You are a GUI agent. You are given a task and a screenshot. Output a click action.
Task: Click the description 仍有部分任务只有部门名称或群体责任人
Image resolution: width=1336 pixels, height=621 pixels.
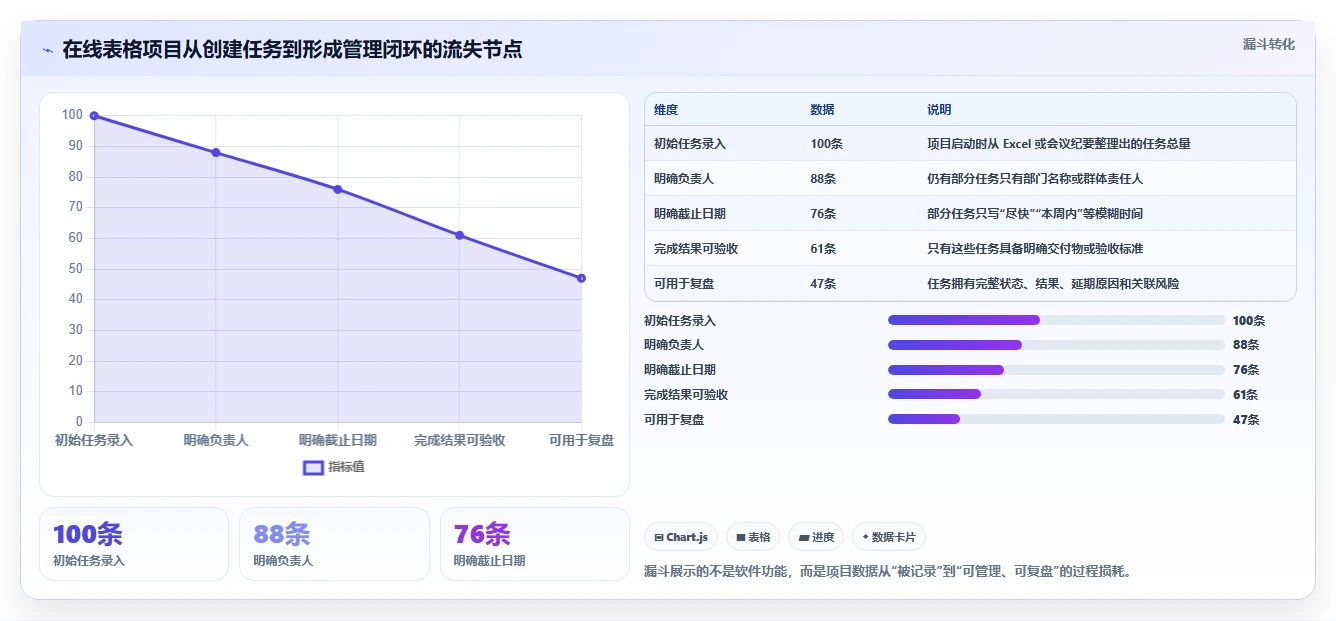[1035, 179]
